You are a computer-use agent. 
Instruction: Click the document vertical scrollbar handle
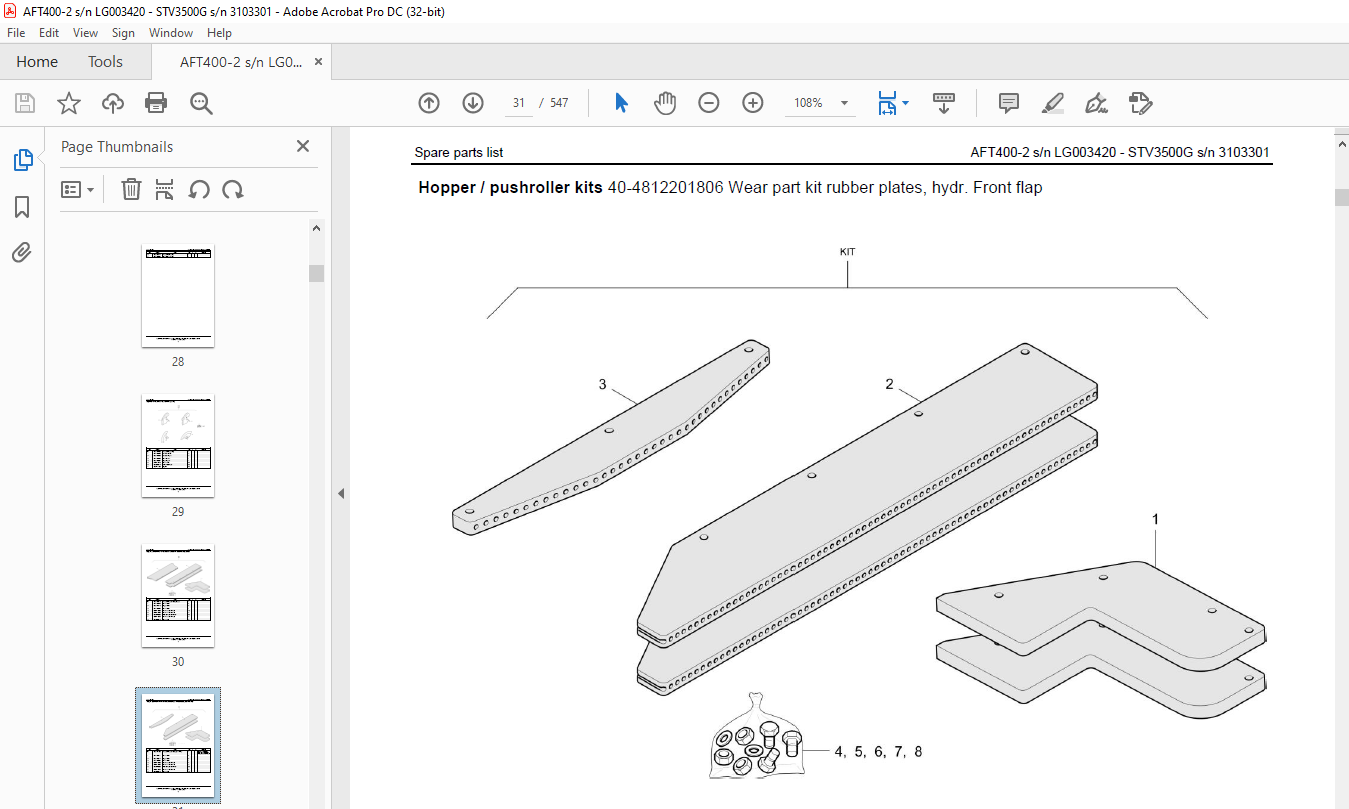pos(1342,197)
